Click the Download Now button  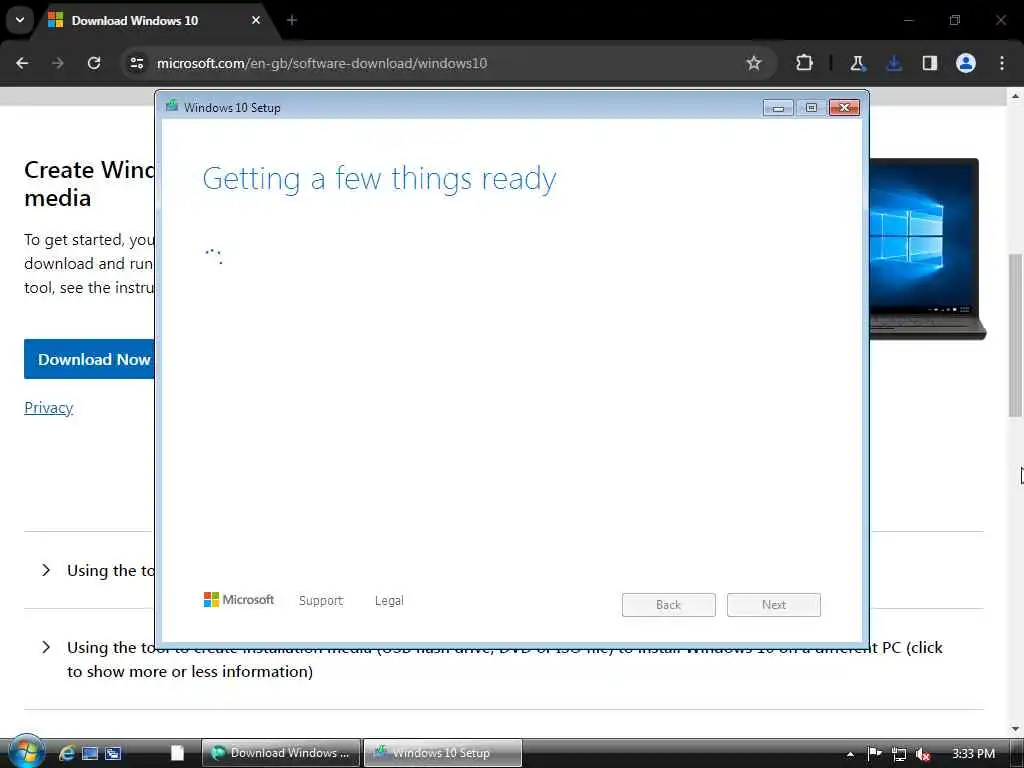tap(89, 359)
